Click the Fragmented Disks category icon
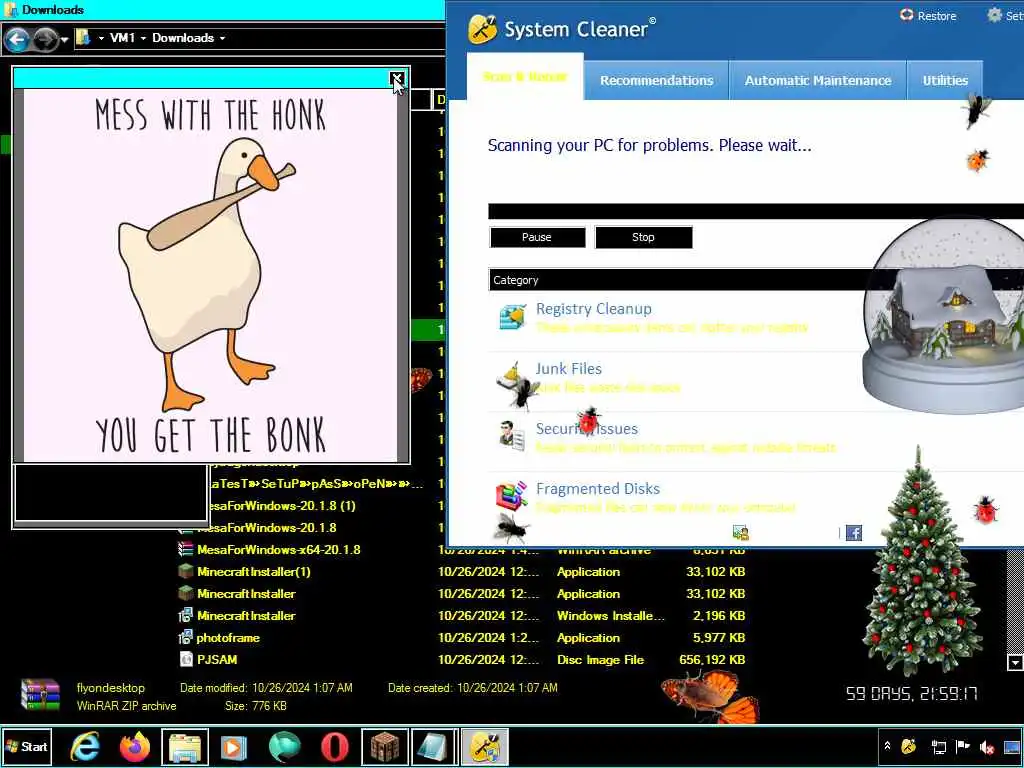1024x768 pixels. [x=511, y=496]
